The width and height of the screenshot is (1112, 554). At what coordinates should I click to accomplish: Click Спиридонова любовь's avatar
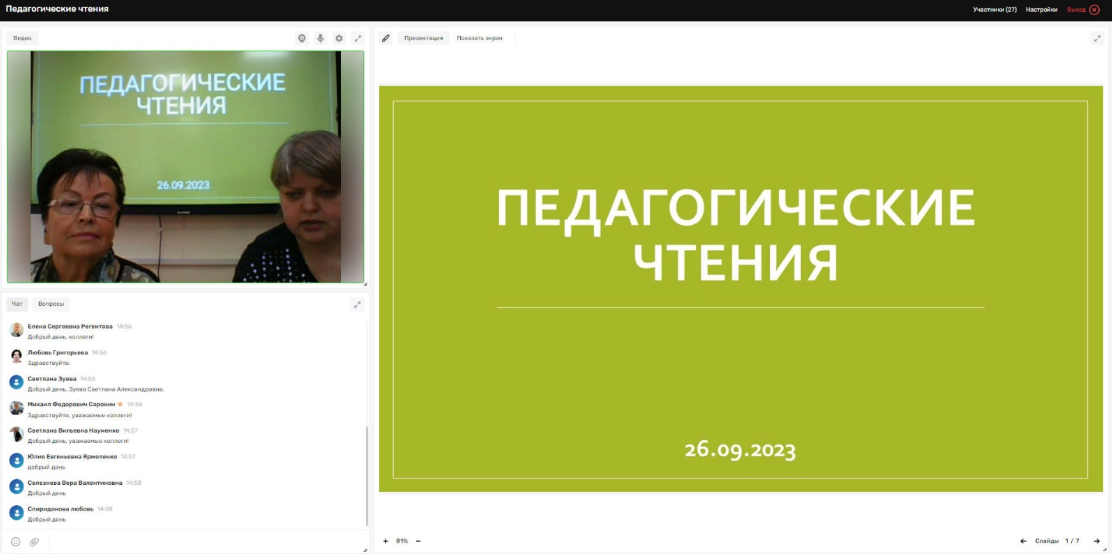coord(16,512)
